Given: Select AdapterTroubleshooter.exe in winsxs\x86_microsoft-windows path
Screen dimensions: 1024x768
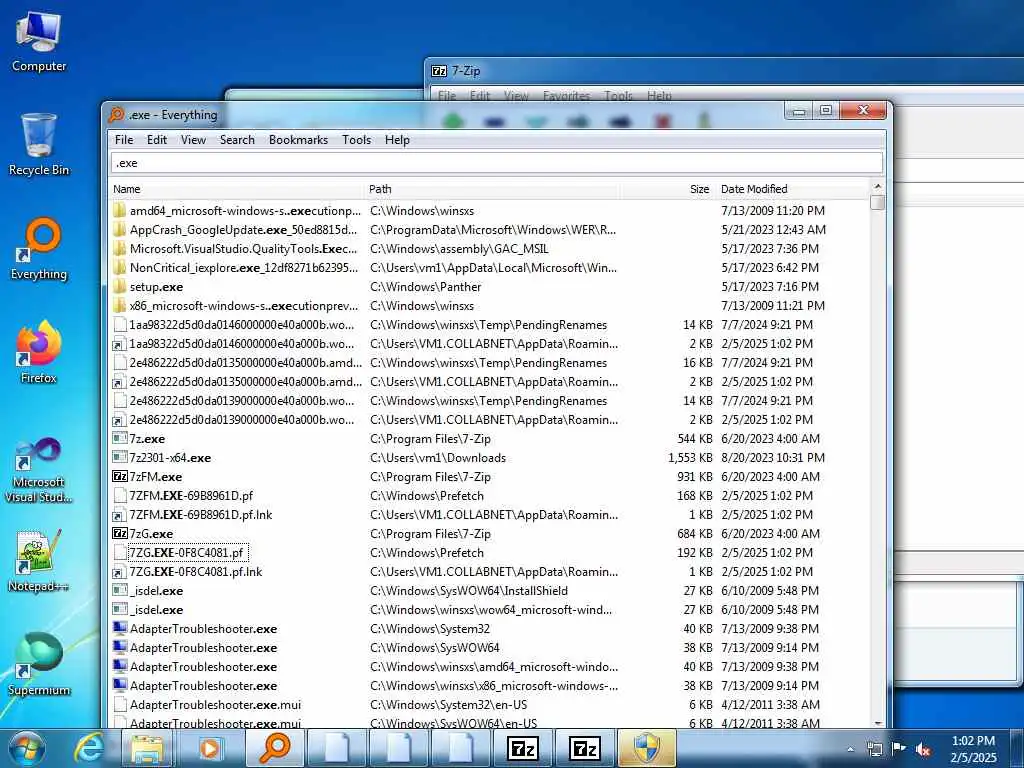Looking at the screenshot, I should (203, 685).
